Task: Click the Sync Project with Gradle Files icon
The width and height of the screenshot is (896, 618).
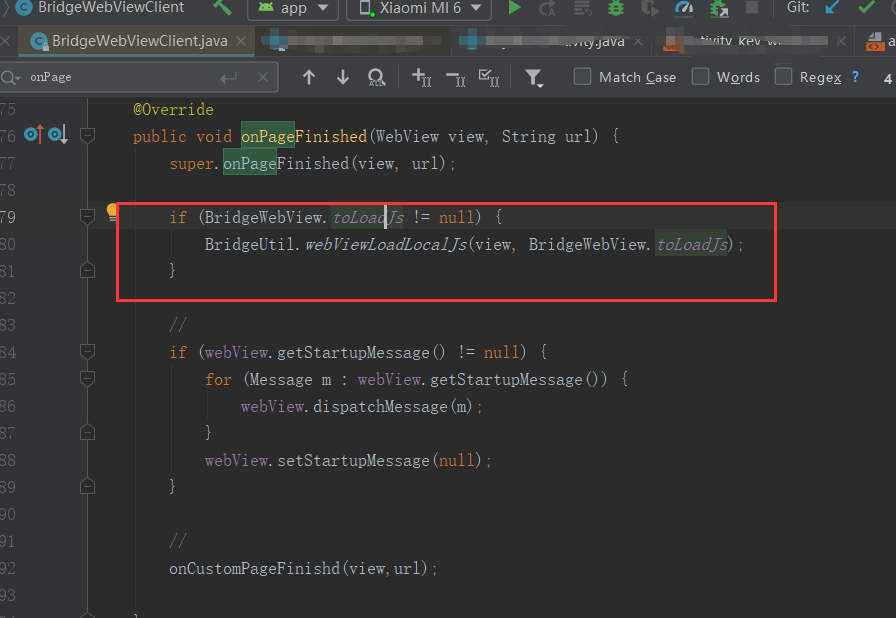Action: pos(718,8)
